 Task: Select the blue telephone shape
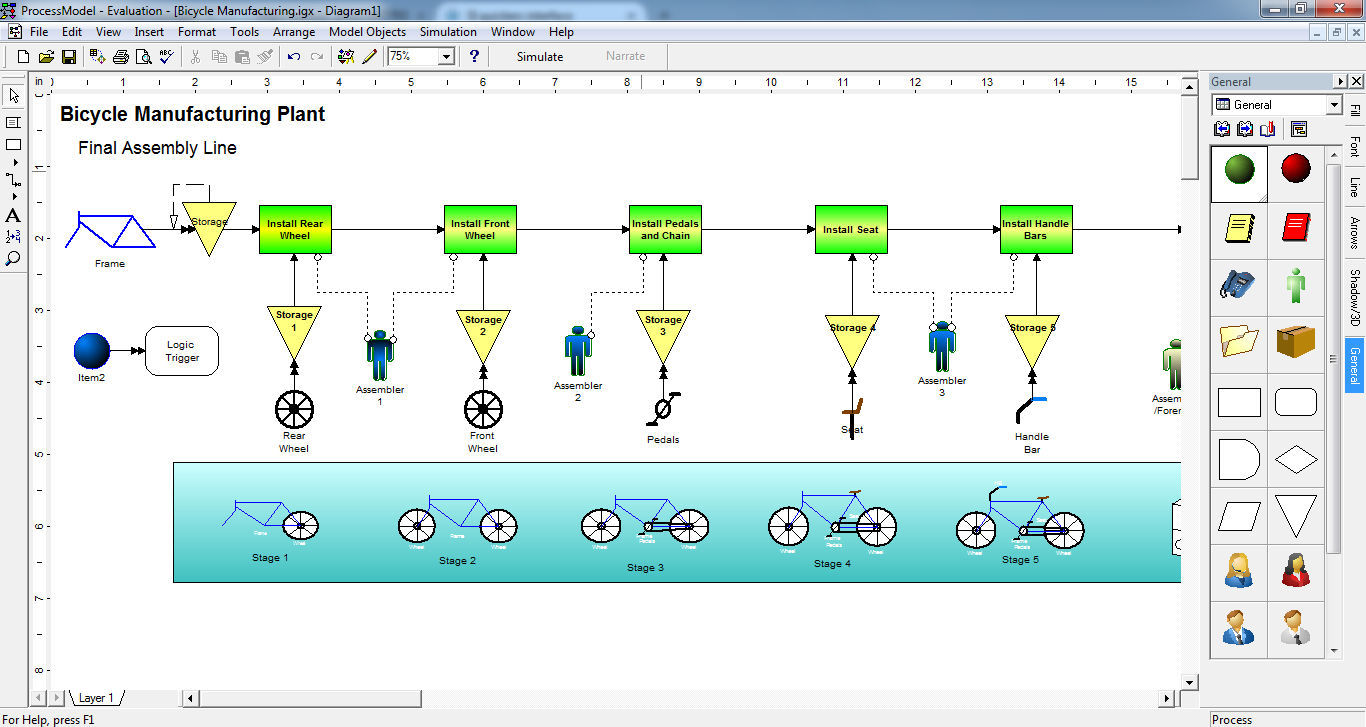click(x=1239, y=286)
